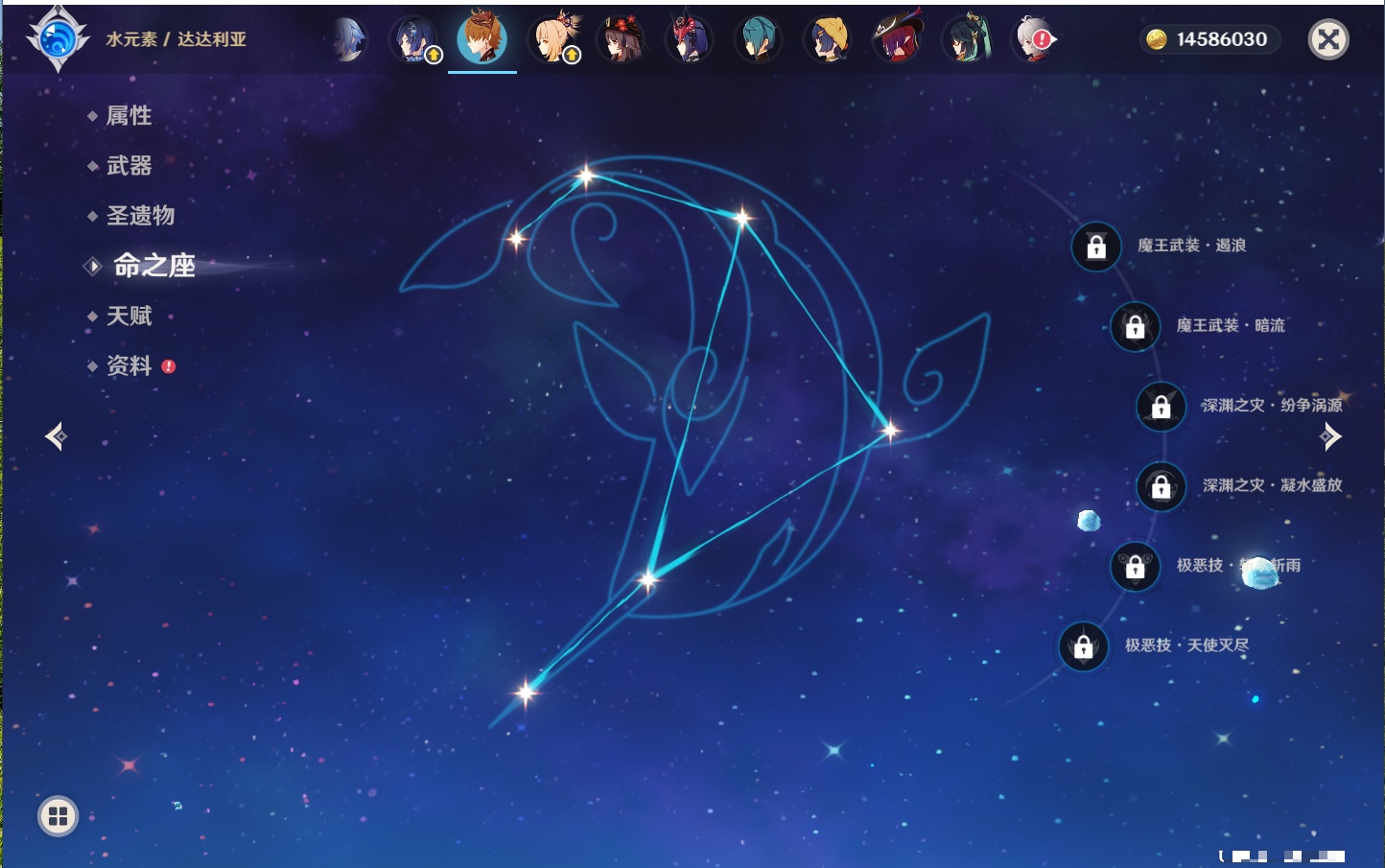Switch to 圣遗物 artifacts section
Screen dimensions: 1385x868
tap(140, 216)
